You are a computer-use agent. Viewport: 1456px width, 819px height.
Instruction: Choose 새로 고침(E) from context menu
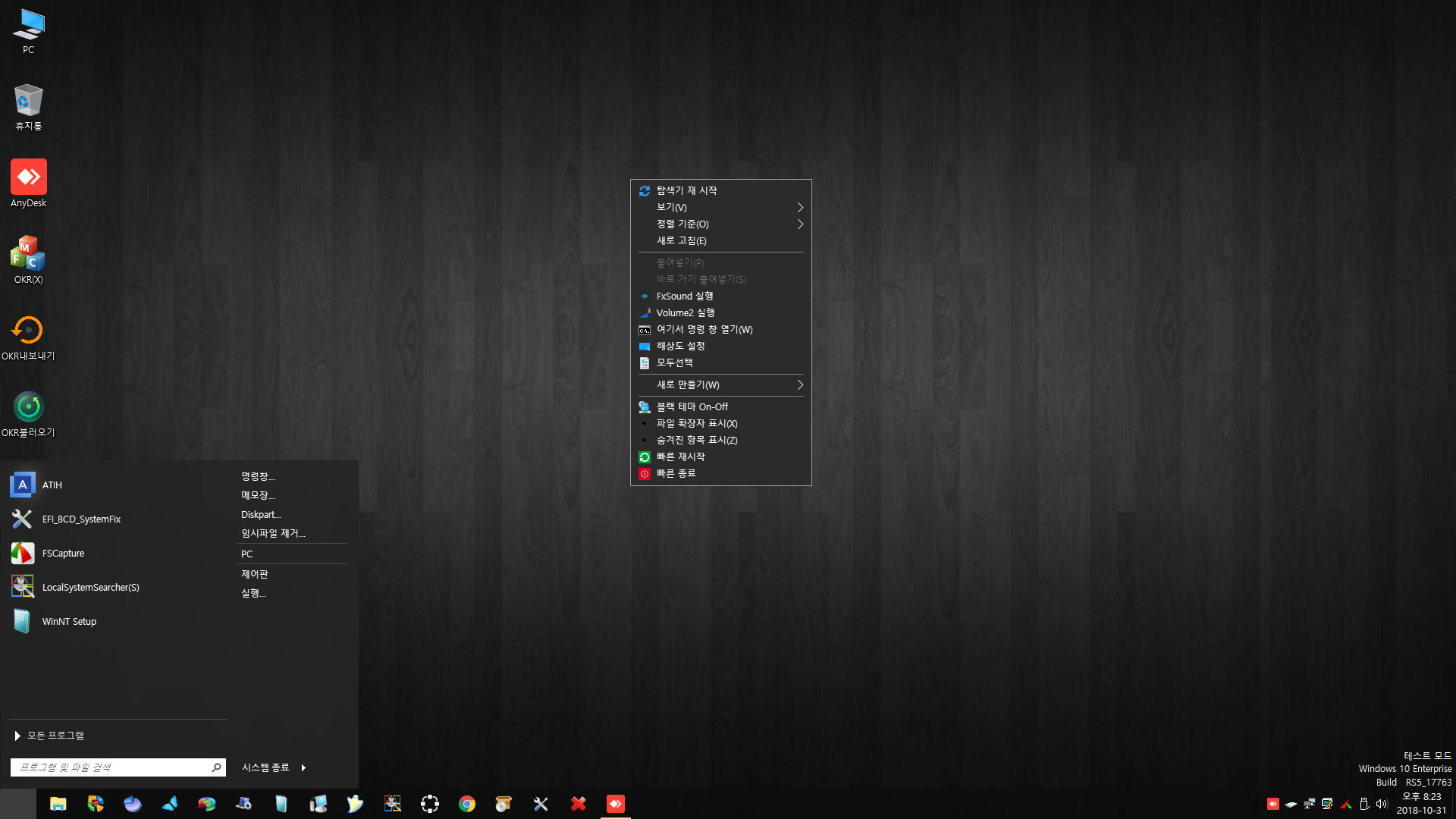(x=720, y=240)
